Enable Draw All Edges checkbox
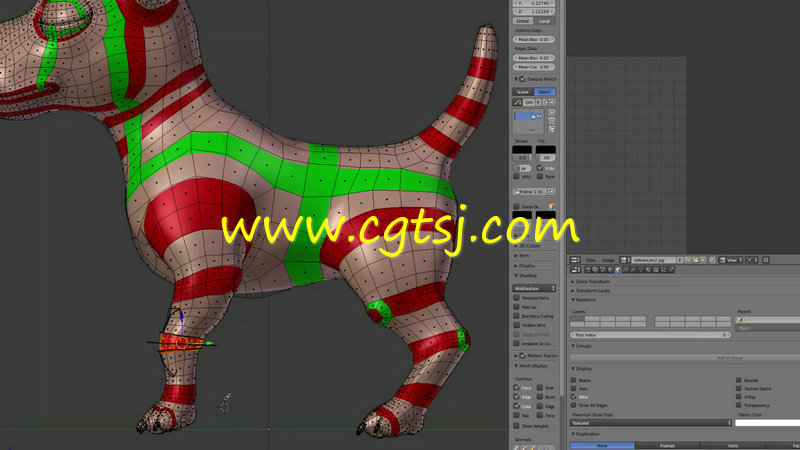This screenshot has width=800, height=450. coord(573,405)
